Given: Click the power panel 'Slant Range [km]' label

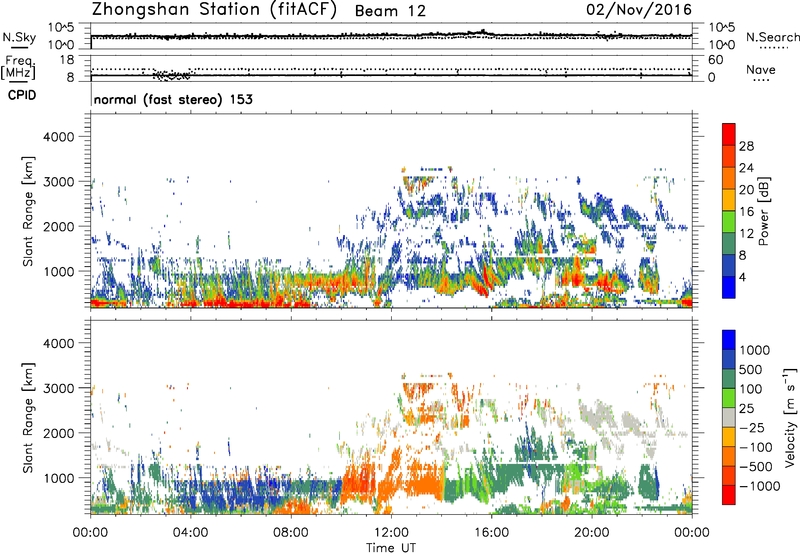Looking at the screenshot, I should 28,211.
